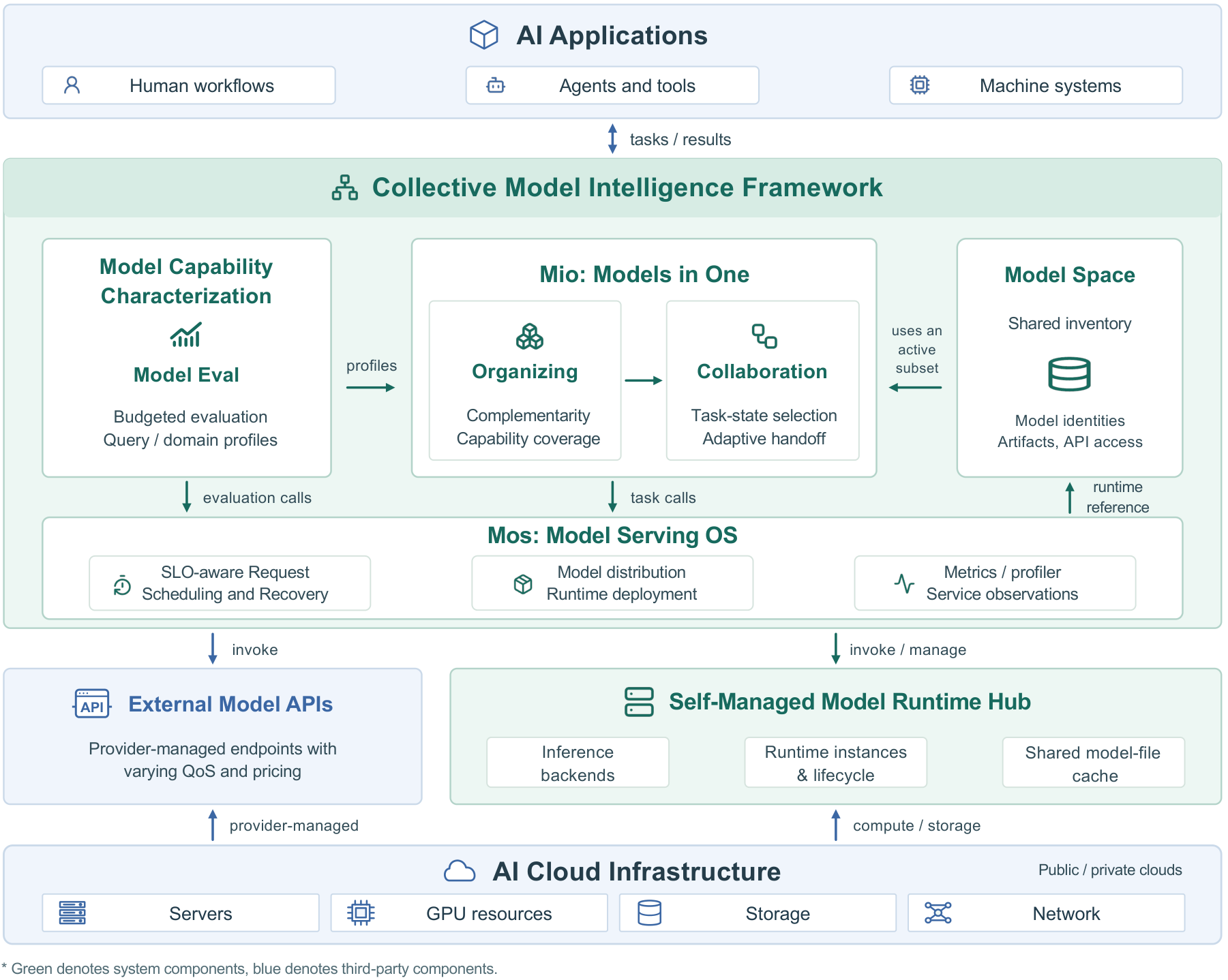Click the server icon beside Self-Managed Model Runtime Hub
1228x980 pixels.
pos(639,702)
